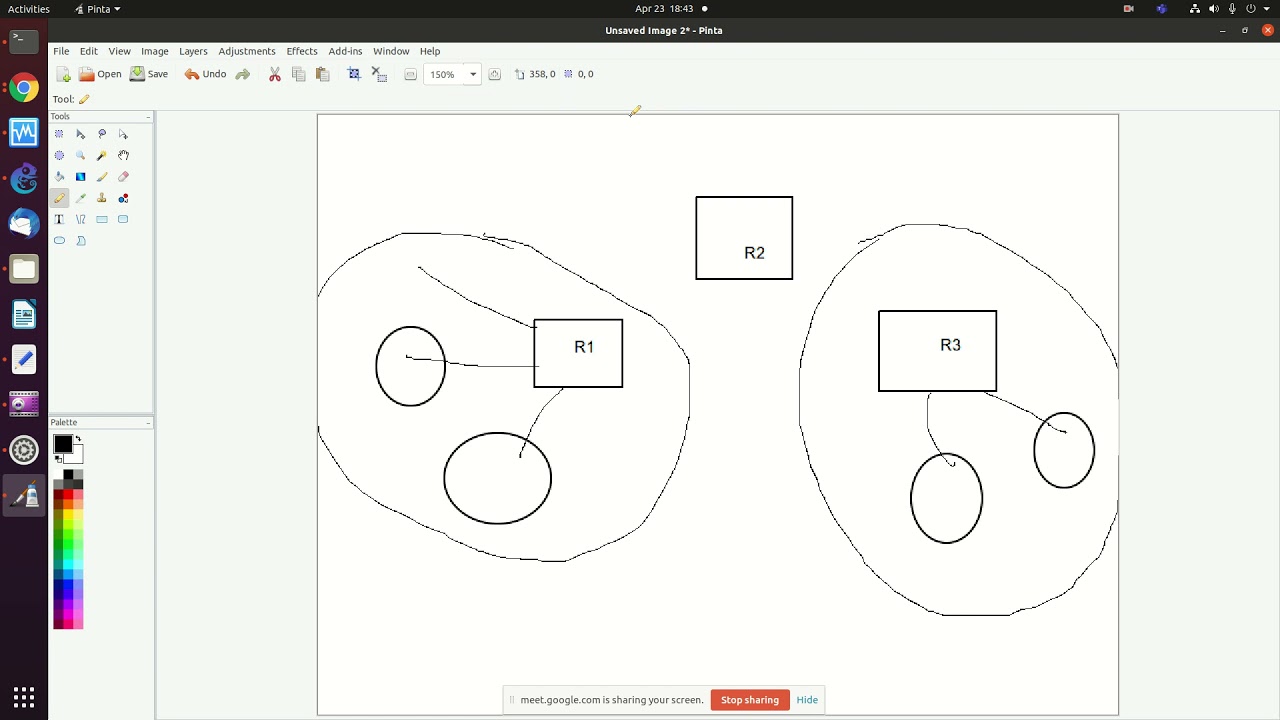Select the Ellipse Select tool
Viewport: 1280px width, 720px height.
59,155
